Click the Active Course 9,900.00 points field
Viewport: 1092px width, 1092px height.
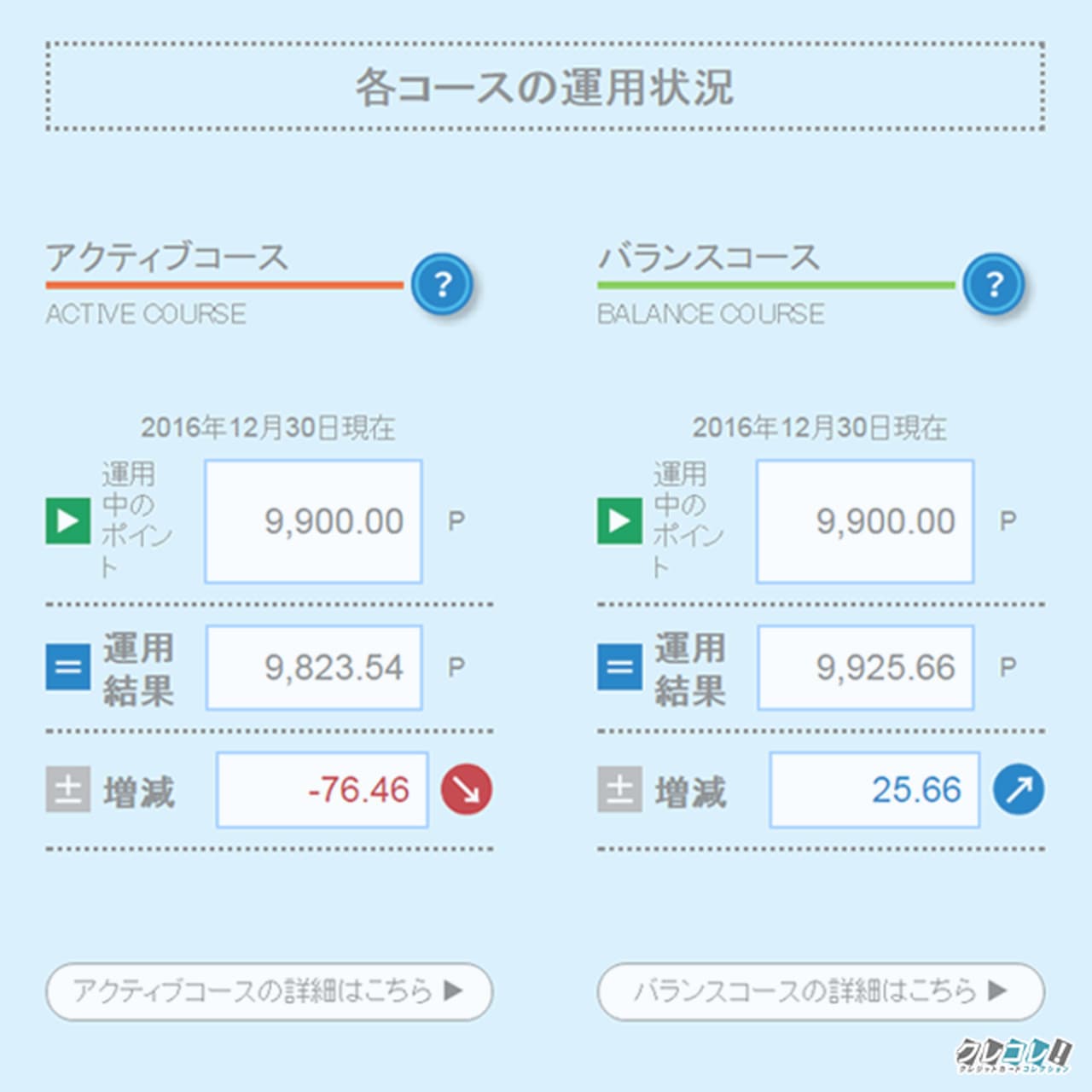313,521
